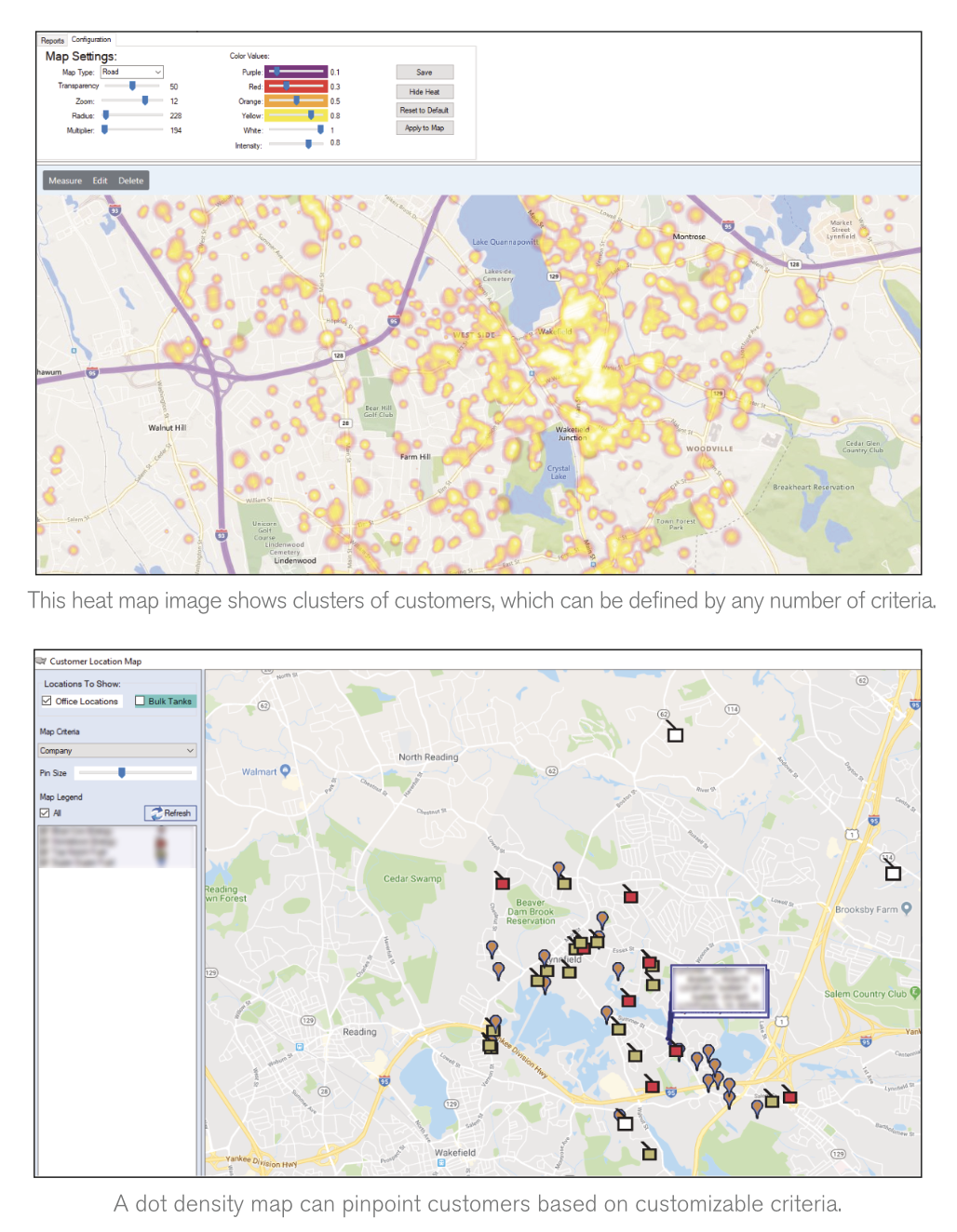Image resolution: width=957 pixels, height=1232 pixels.
Task: Click Measure on the heat map toolbar
Action: 65,181
